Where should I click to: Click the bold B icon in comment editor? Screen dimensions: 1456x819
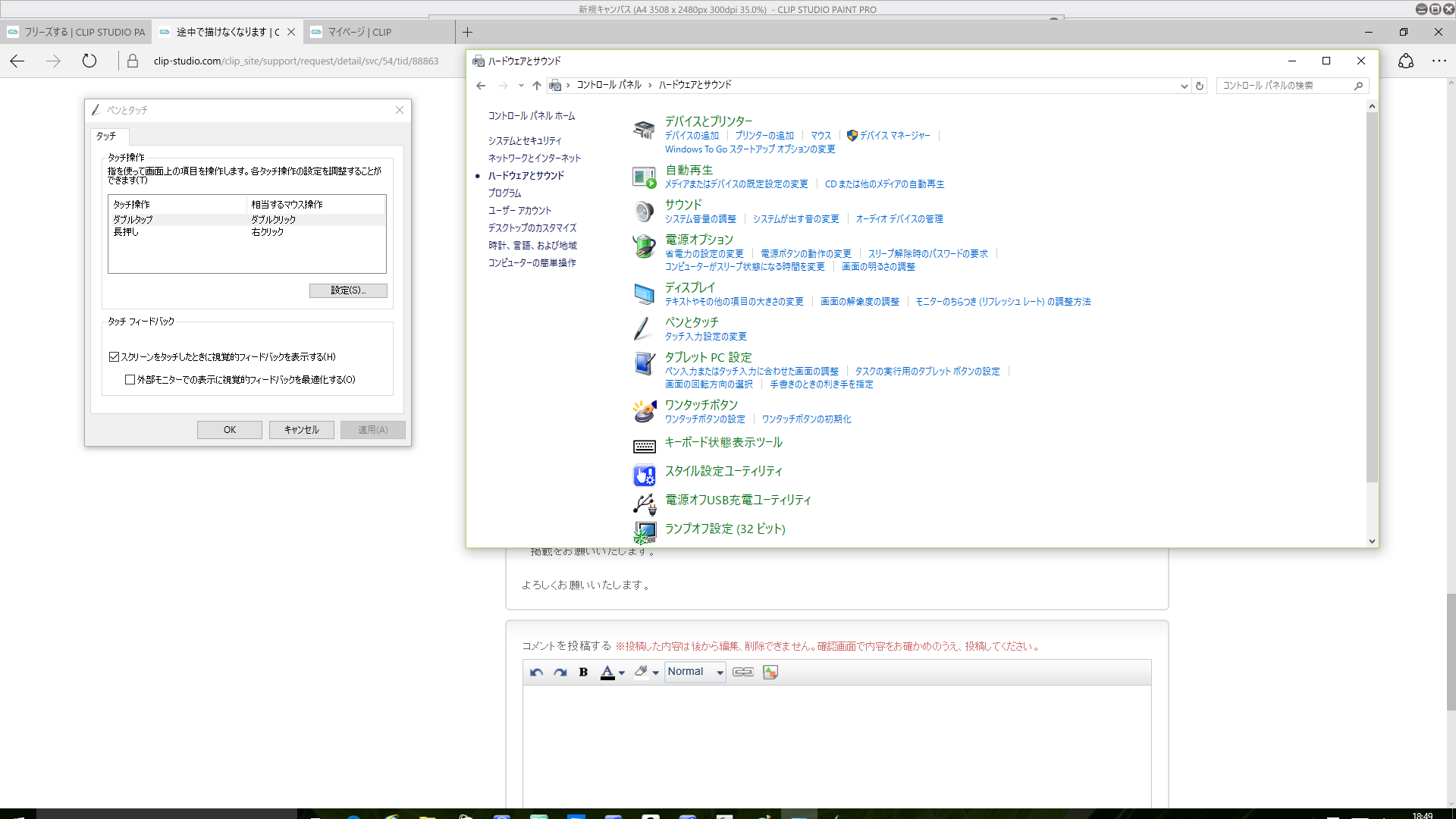coord(583,672)
